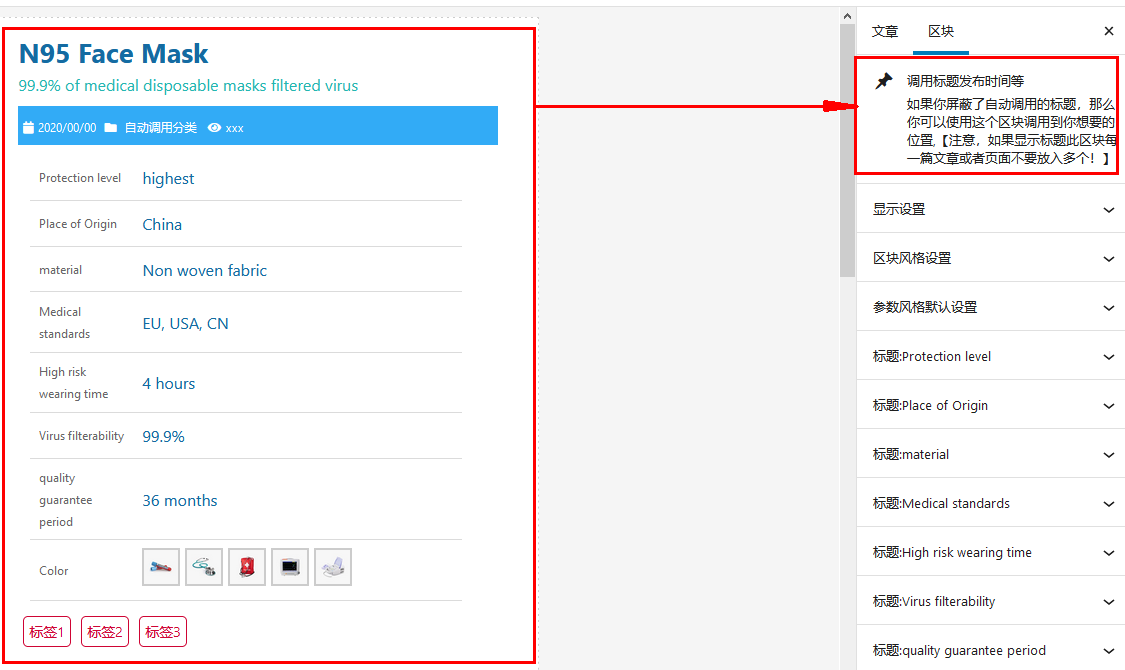The image size is (1125, 670).
Task: Click the 标签3 tag button
Action: coord(163,632)
